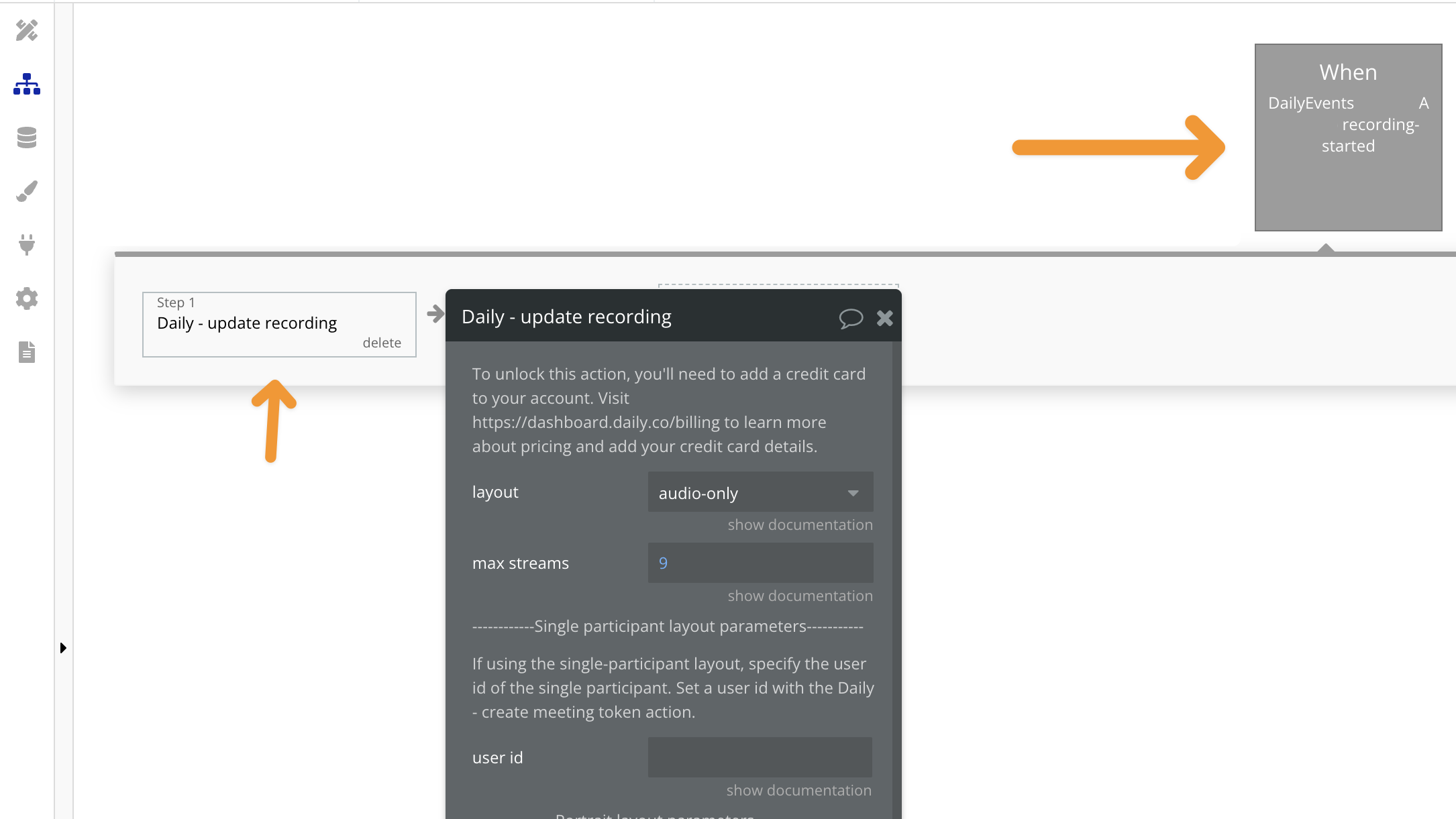Image resolution: width=1456 pixels, height=819 pixels.
Task: Open the layout dropdown showing audio-only
Action: (x=760, y=492)
